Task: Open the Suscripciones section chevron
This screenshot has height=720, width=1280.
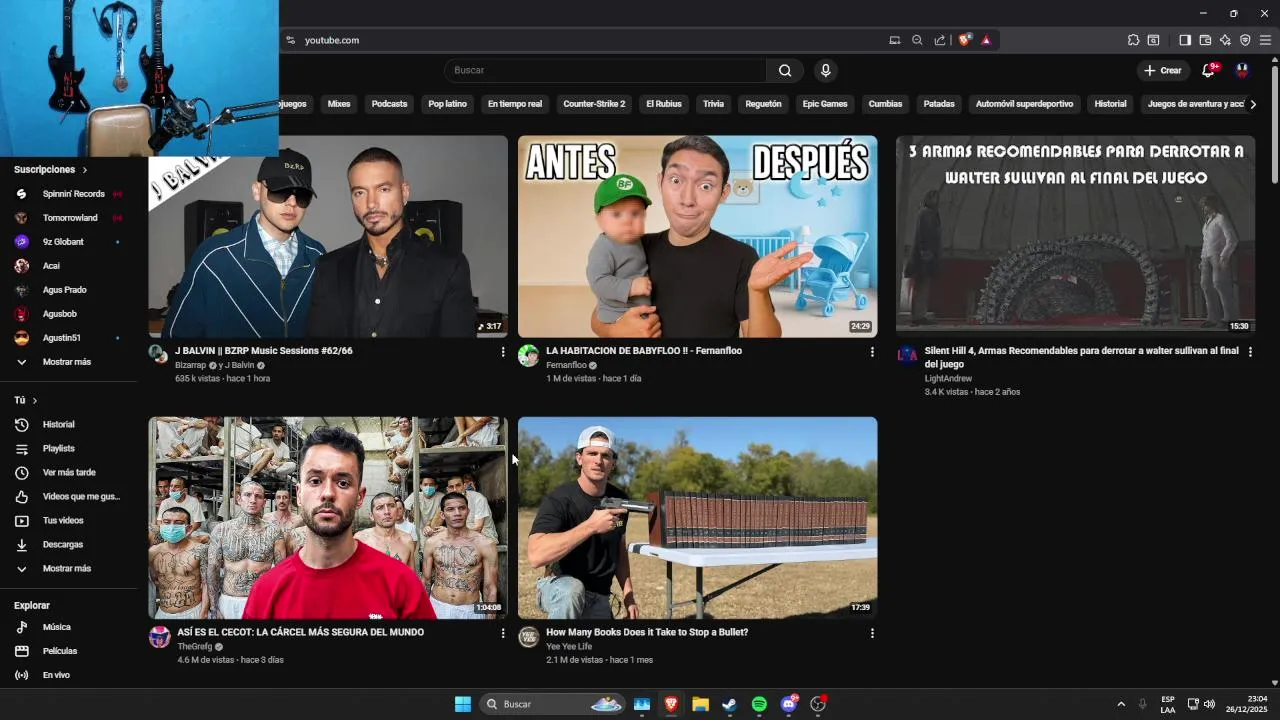Action: [84, 170]
